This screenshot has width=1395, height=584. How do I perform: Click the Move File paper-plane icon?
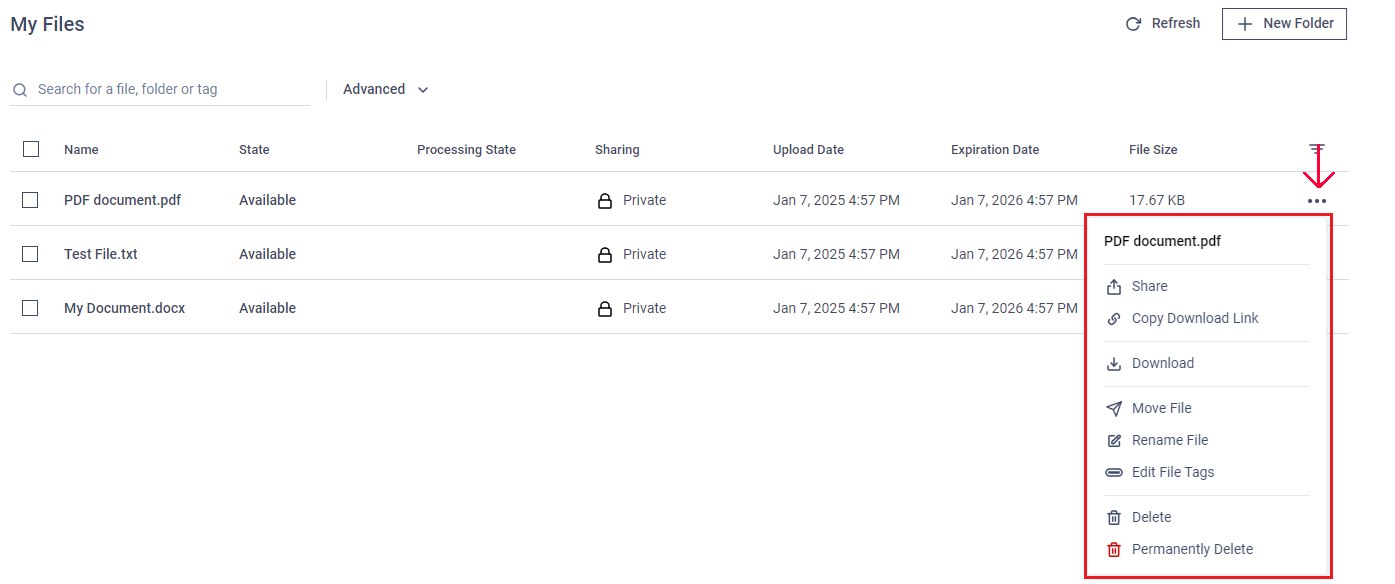pyautogui.click(x=1114, y=409)
